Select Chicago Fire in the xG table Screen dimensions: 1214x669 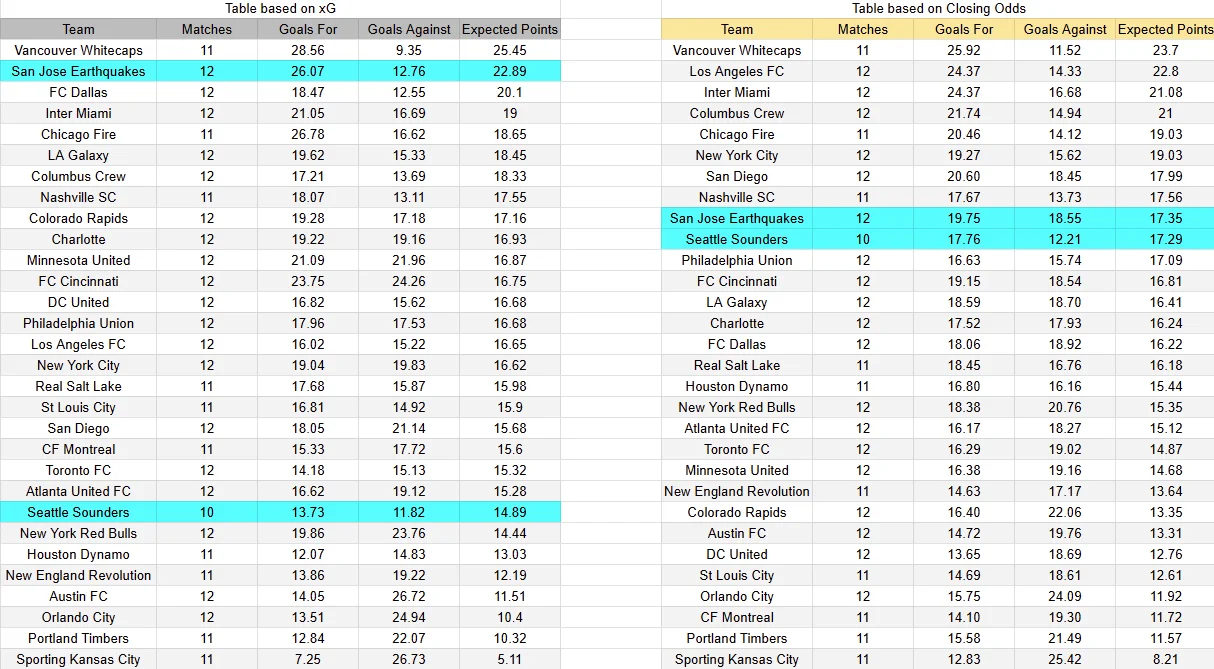tap(79, 134)
